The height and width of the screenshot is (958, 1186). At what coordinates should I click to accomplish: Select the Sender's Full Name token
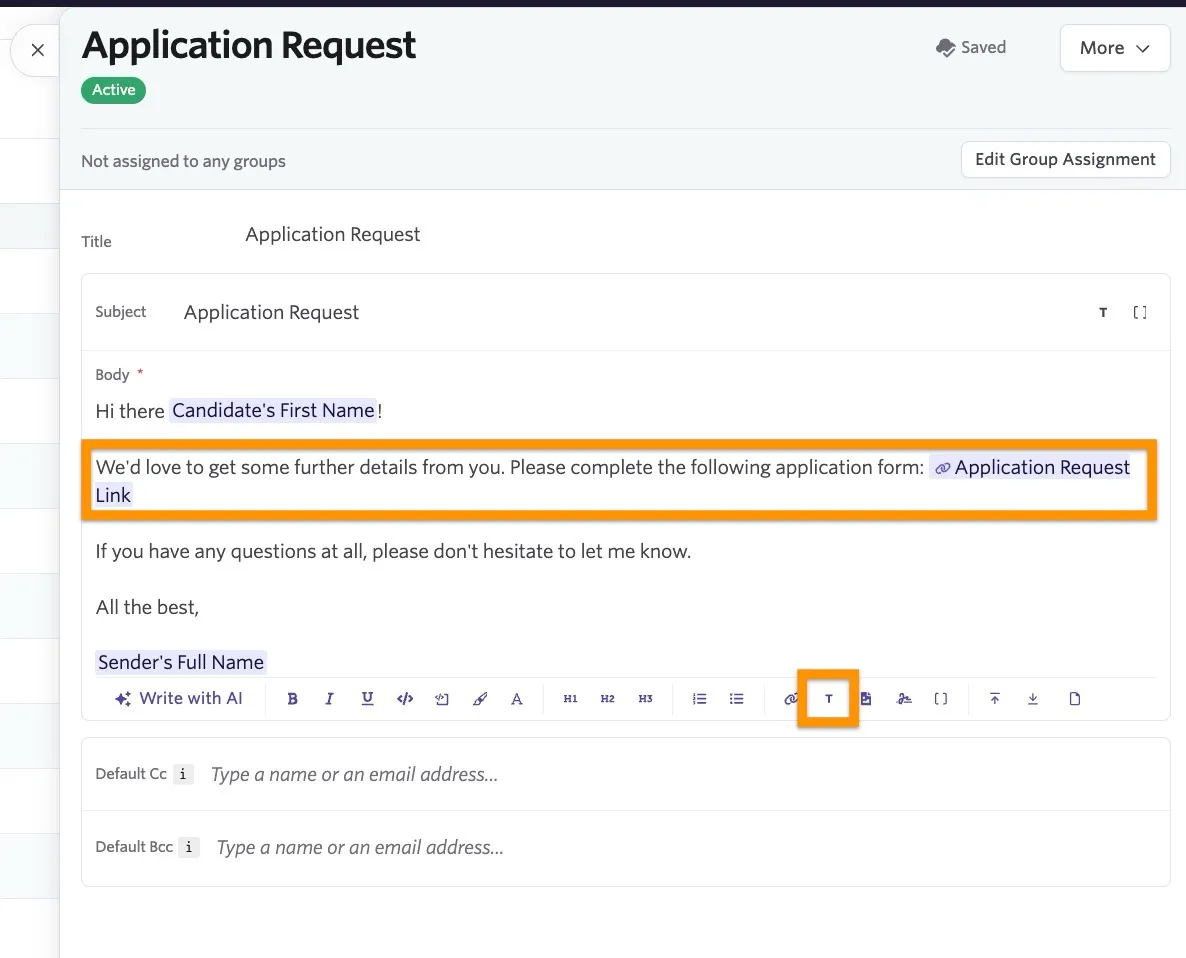coord(181,662)
